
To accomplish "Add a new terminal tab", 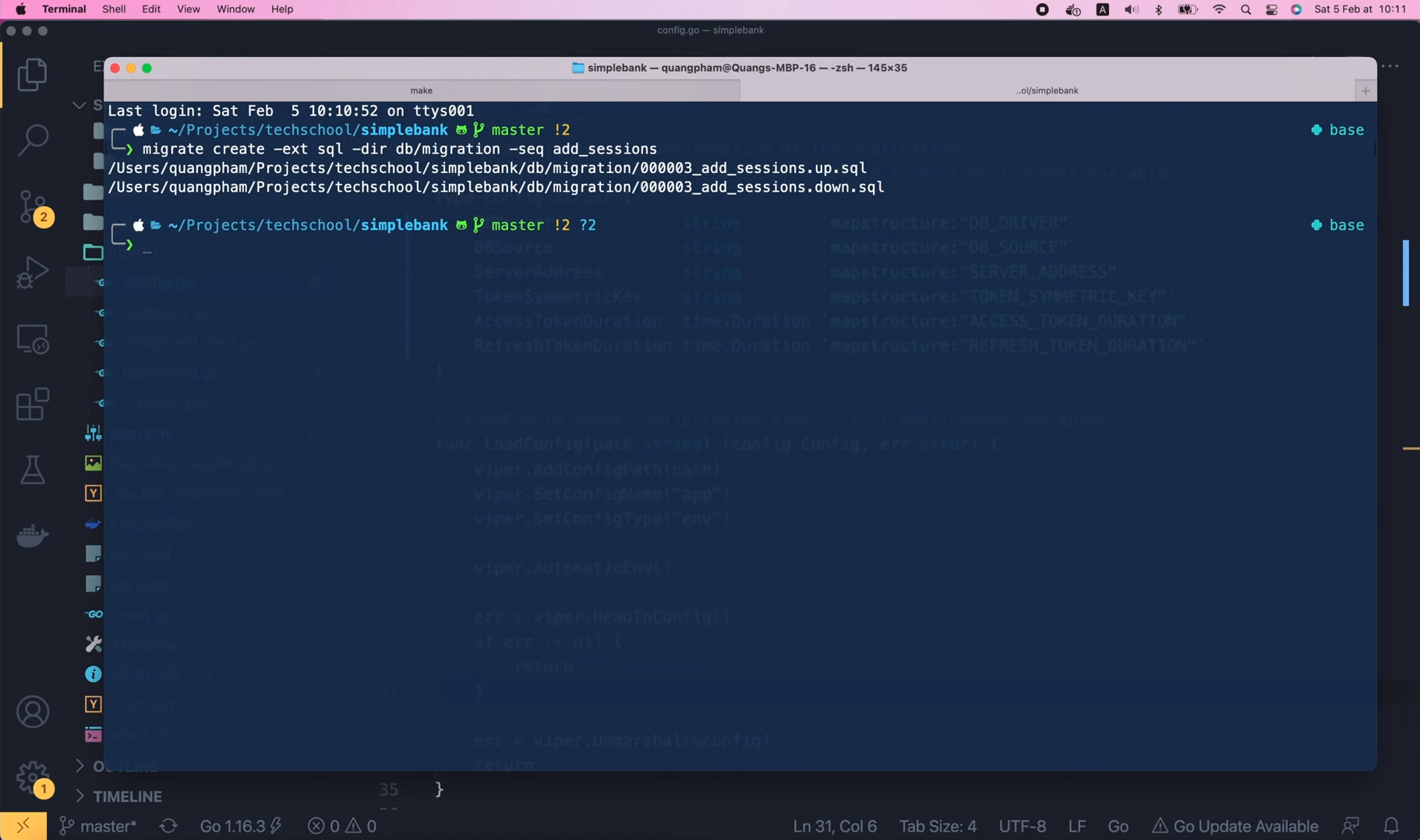I will [1365, 91].
